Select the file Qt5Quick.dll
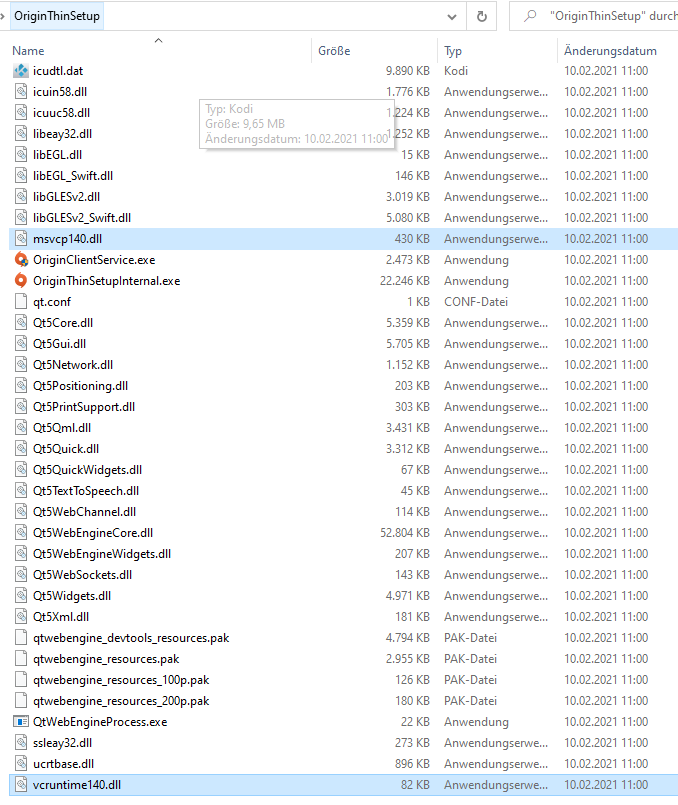 (66, 449)
